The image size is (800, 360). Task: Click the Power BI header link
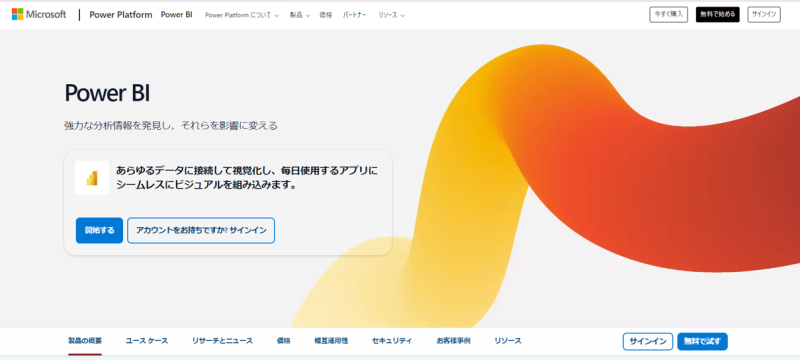(x=177, y=15)
